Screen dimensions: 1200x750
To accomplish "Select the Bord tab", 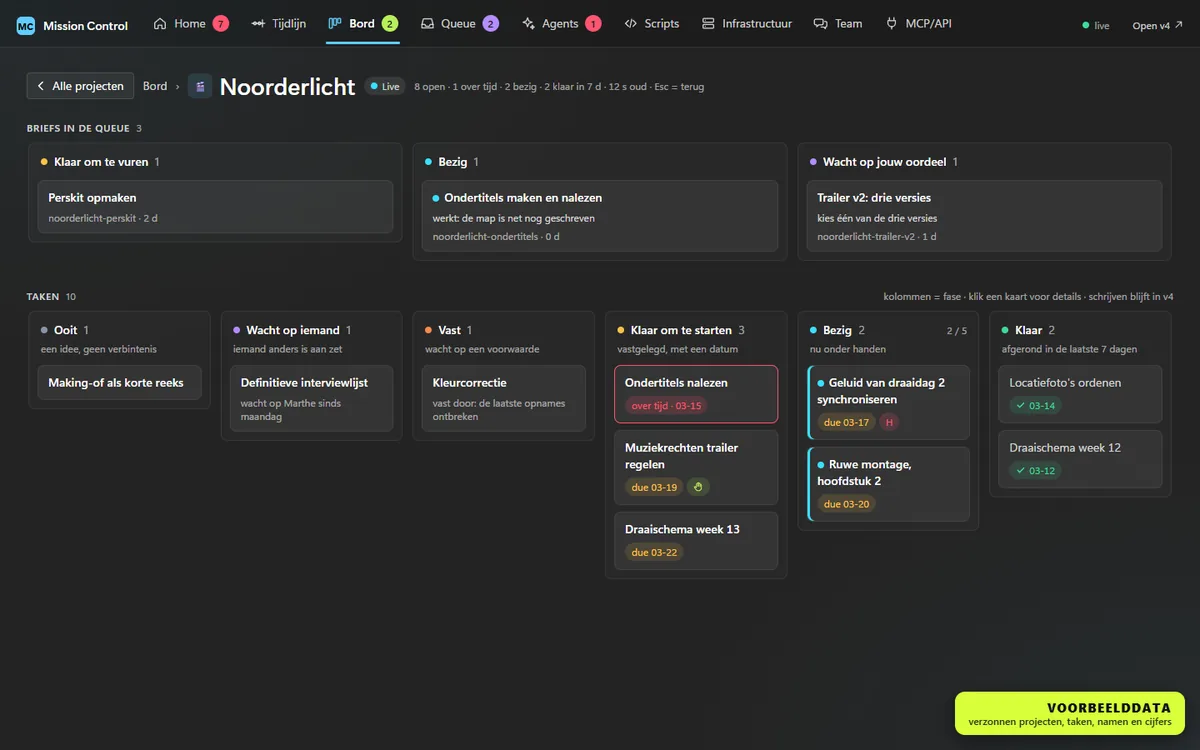I will tap(363, 23).
